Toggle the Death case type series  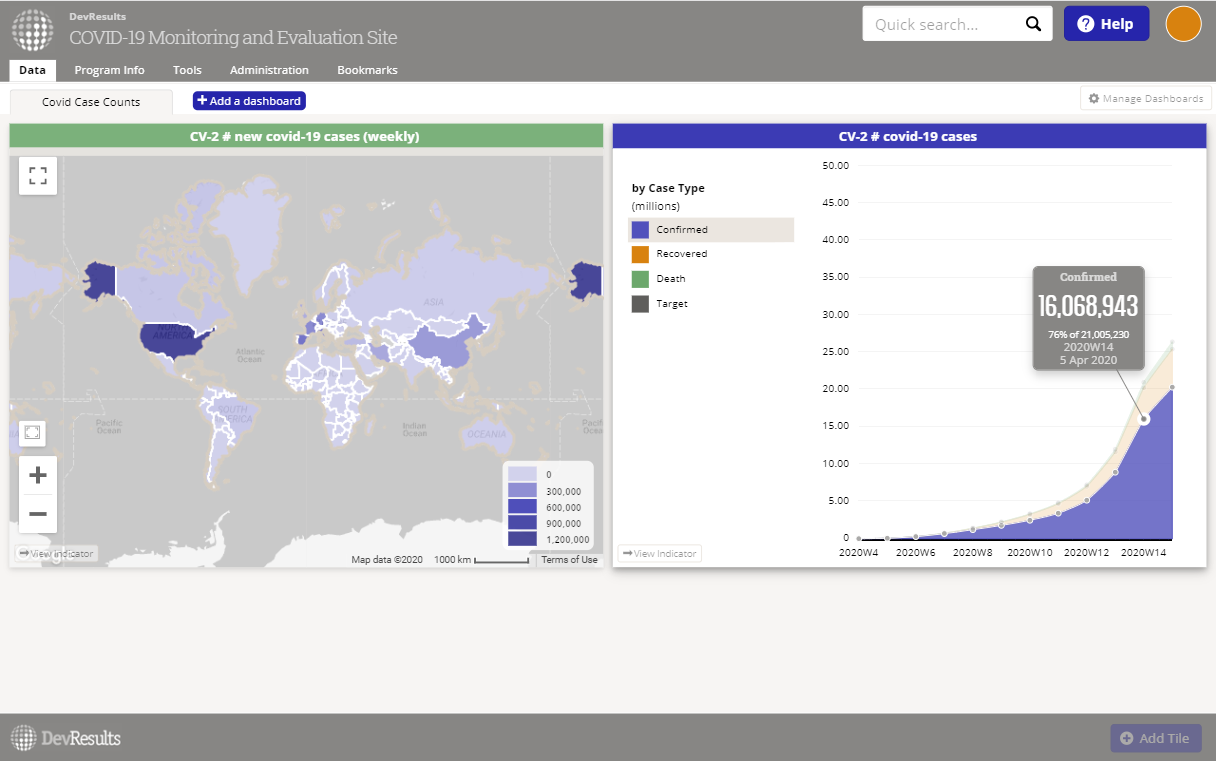[x=670, y=279]
